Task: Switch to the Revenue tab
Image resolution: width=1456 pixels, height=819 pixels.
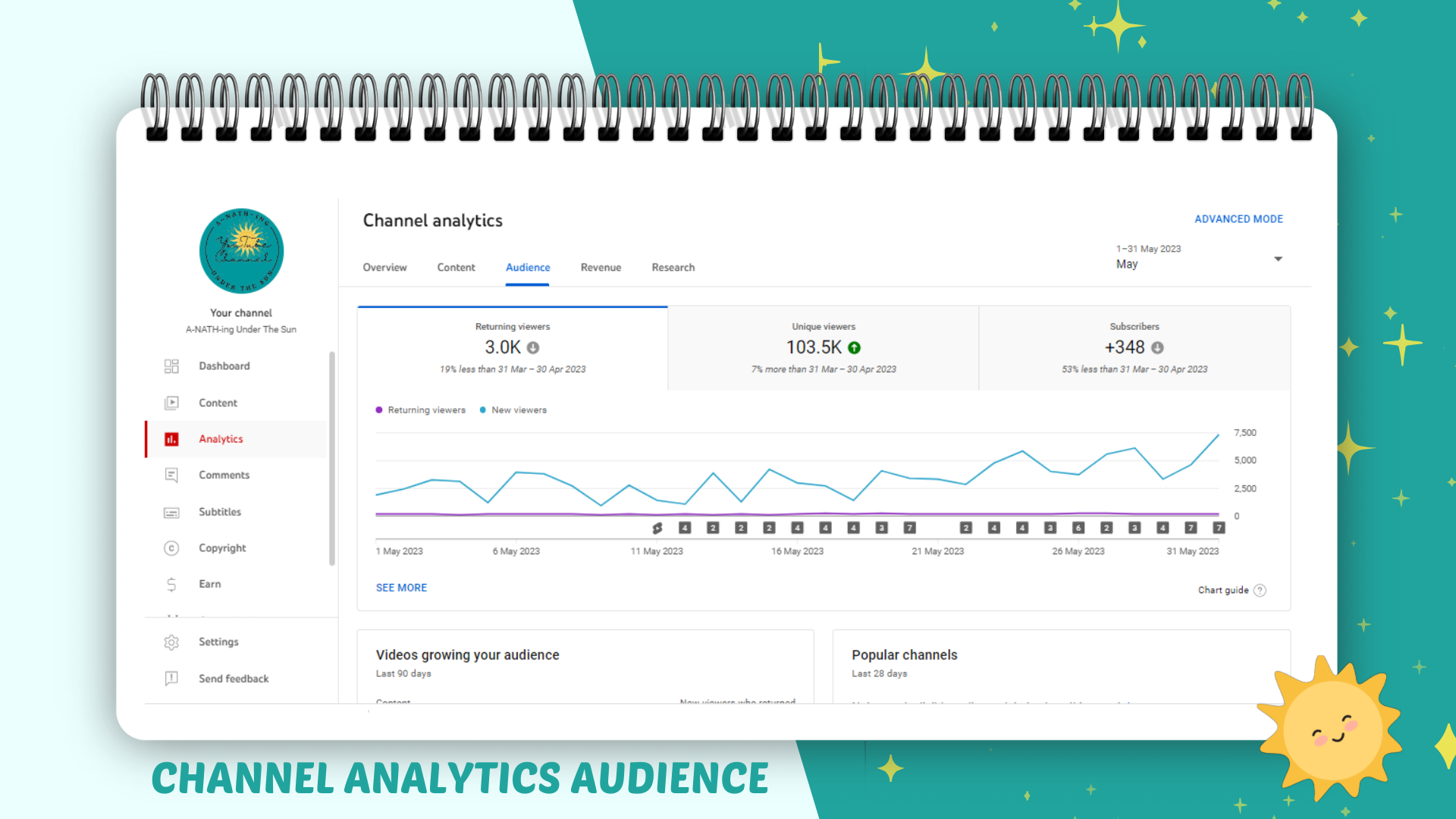Action: click(x=601, y=268)
